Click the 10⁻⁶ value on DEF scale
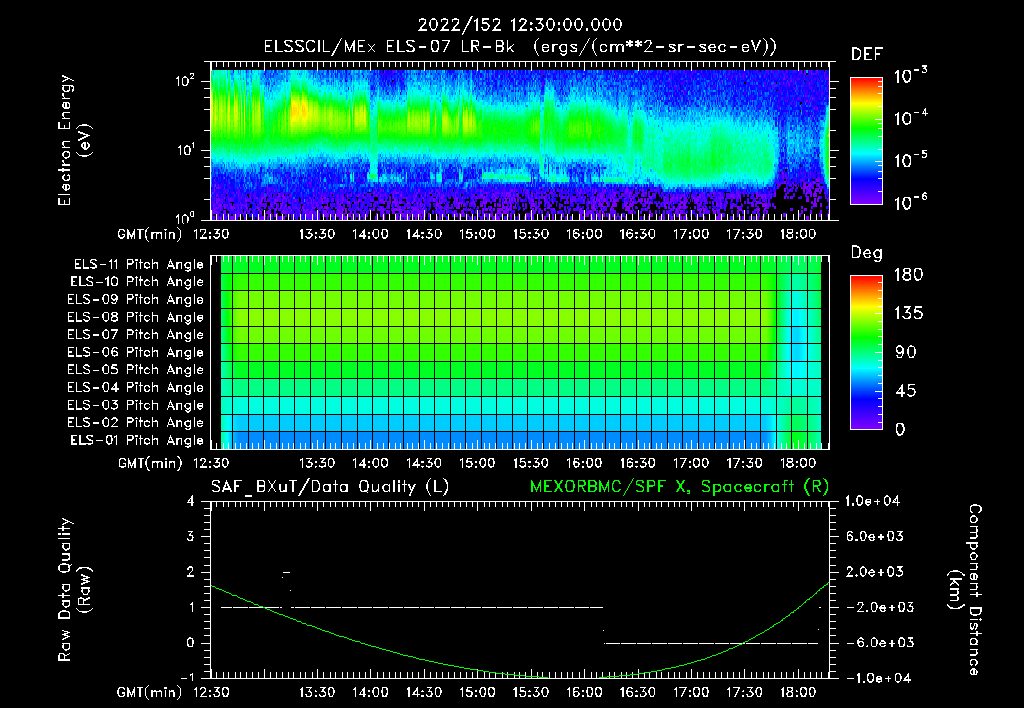This screenshot has height=708, width=1024. pos(910,202)
